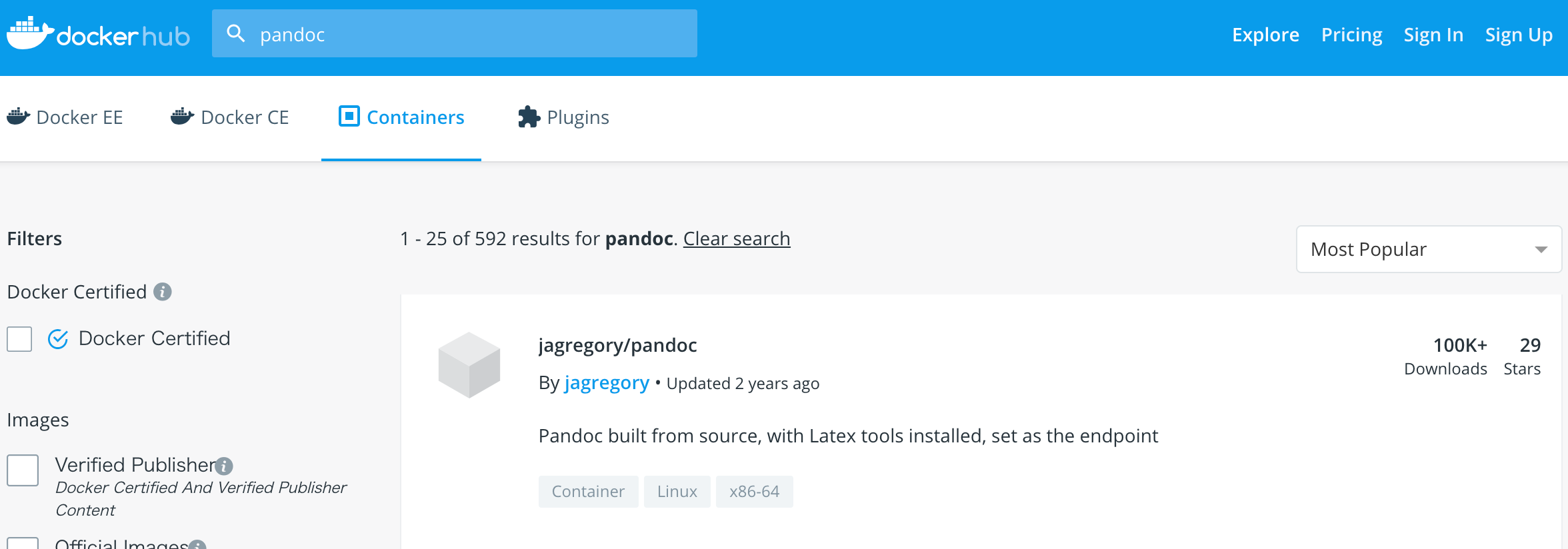Open the Docker Certified info icon
Screen dimensions: 1568x549
(163, 292)
